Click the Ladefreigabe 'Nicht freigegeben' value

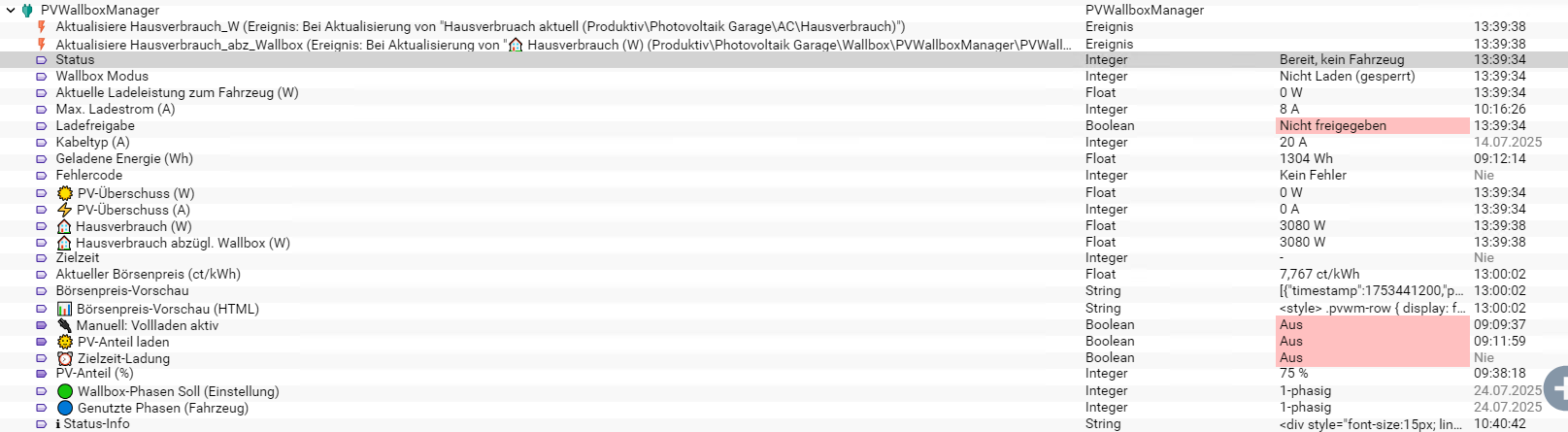[x=1371, y=126]
